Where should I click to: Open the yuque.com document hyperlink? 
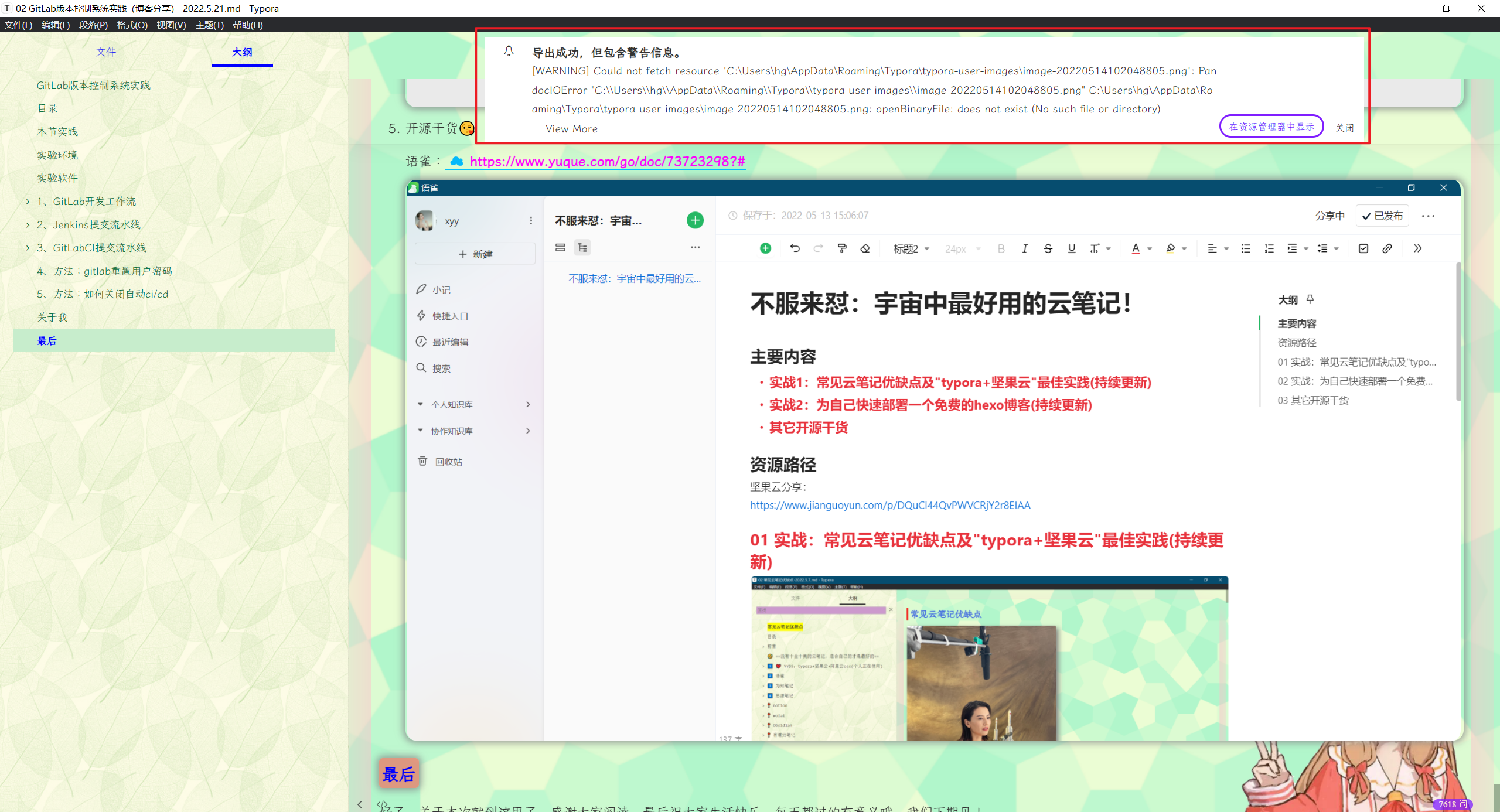click(x=607, y=162)
